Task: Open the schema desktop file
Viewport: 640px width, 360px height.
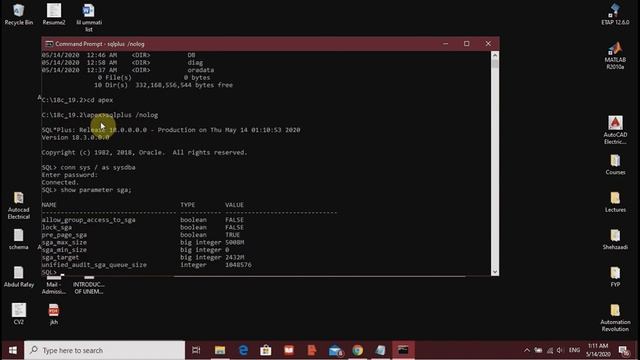Action: tap(18, 239)
